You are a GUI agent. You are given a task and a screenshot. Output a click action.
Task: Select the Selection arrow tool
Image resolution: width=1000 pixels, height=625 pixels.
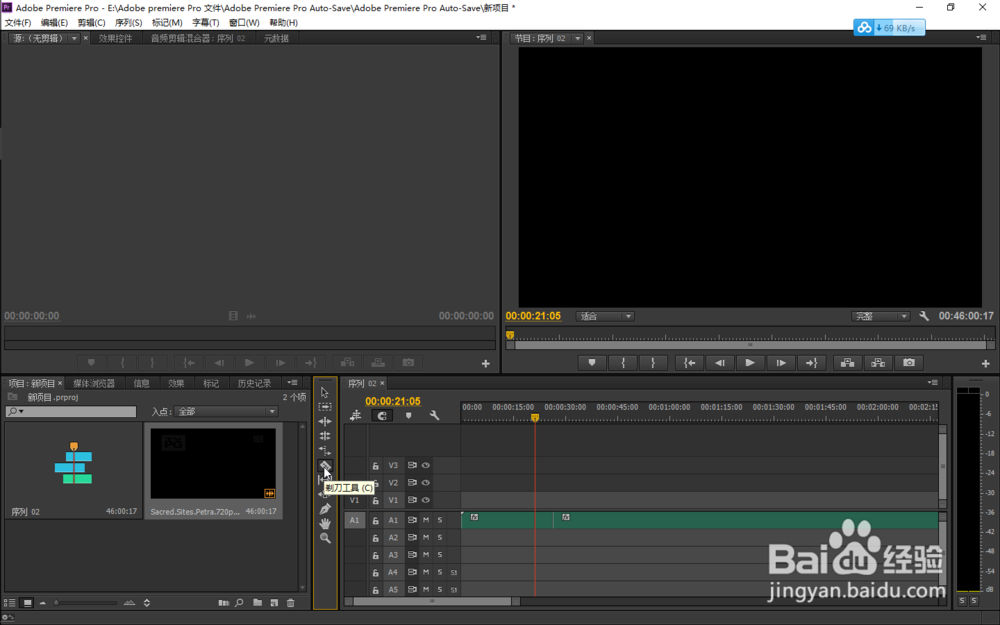click(325, 392)
